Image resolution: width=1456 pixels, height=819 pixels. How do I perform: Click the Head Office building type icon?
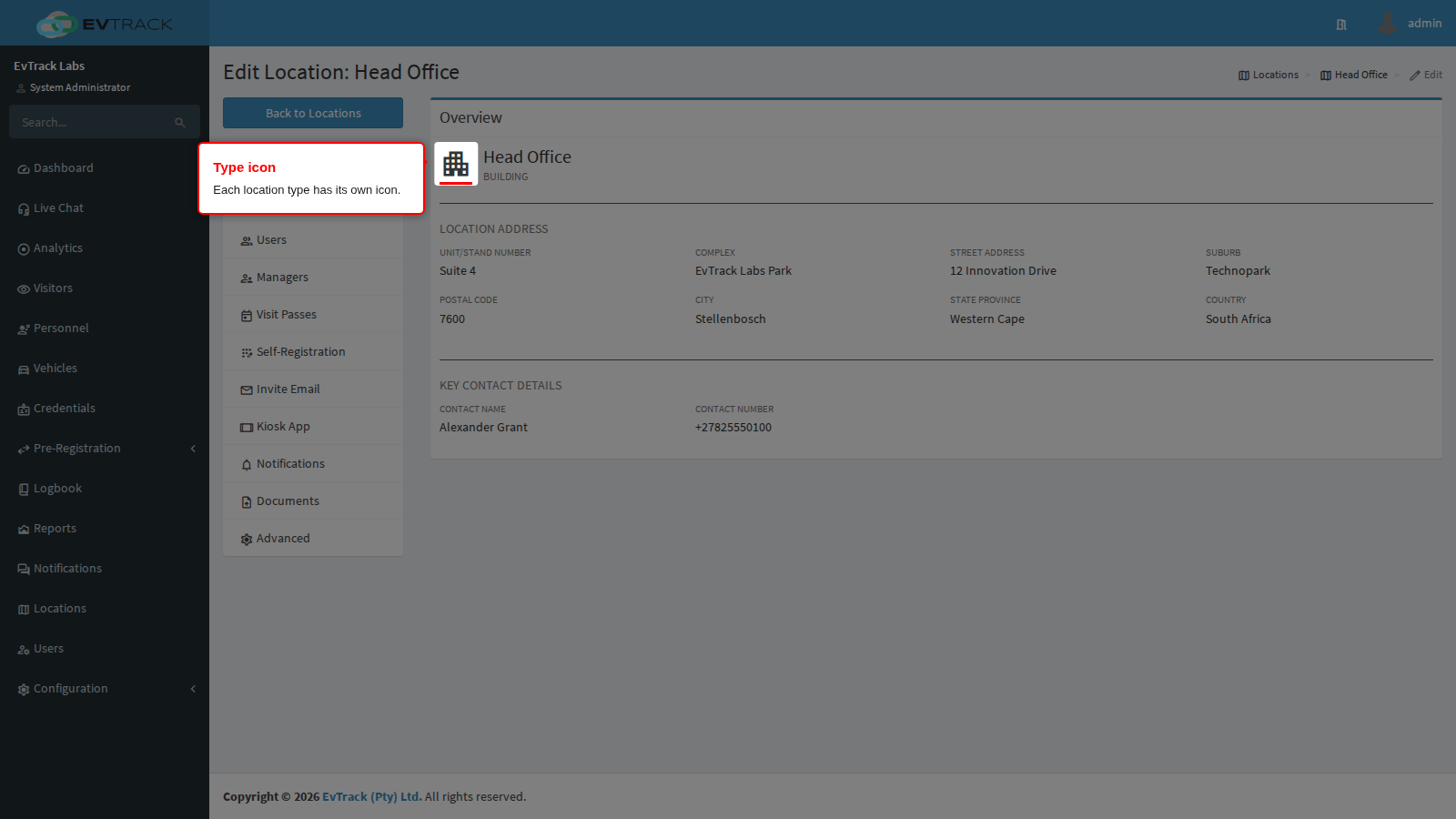[456, 164]
